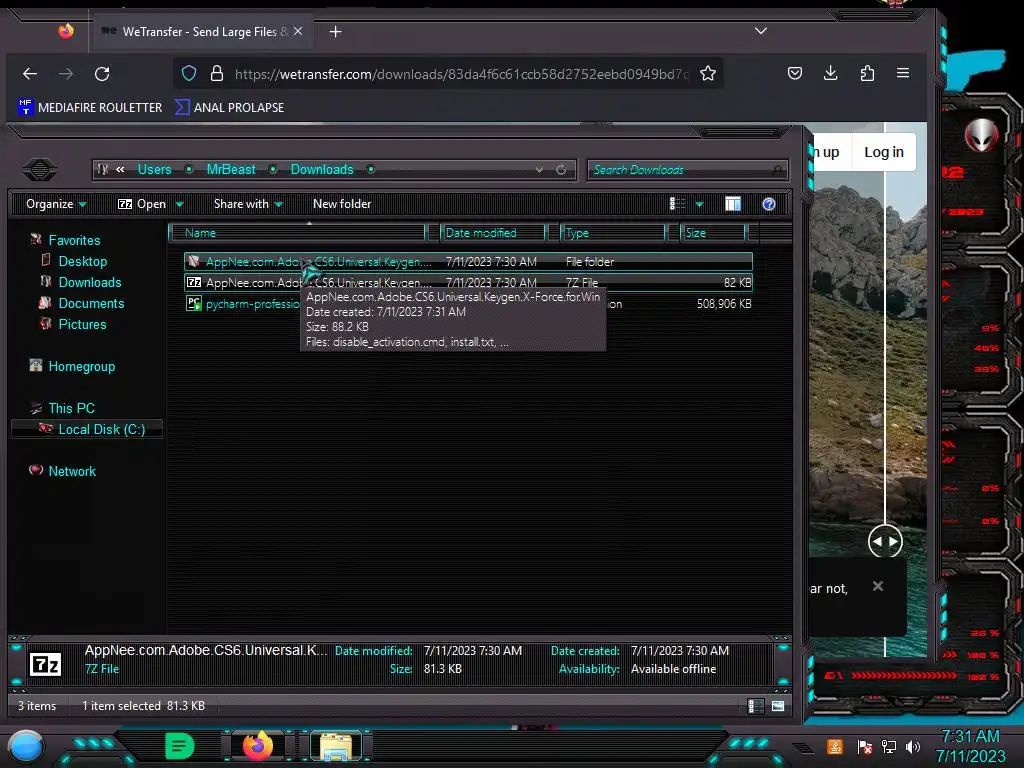Select AppNee Keygen File folder row
Viewport: 1024px width, 768px height.
pyautogui.click(x=468, y=262)
